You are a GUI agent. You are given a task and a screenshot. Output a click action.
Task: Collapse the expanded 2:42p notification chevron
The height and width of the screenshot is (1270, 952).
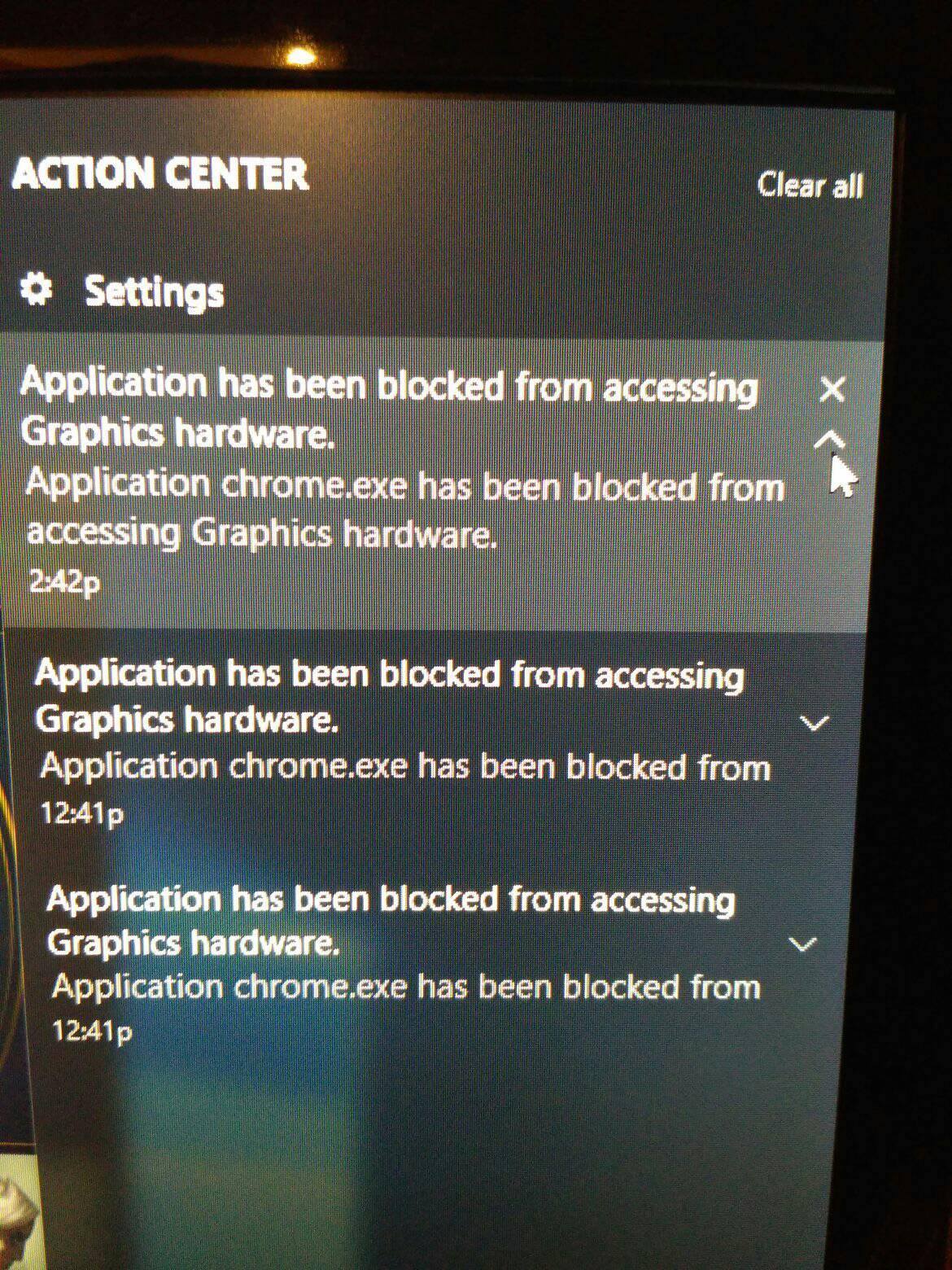pos(829,440)
